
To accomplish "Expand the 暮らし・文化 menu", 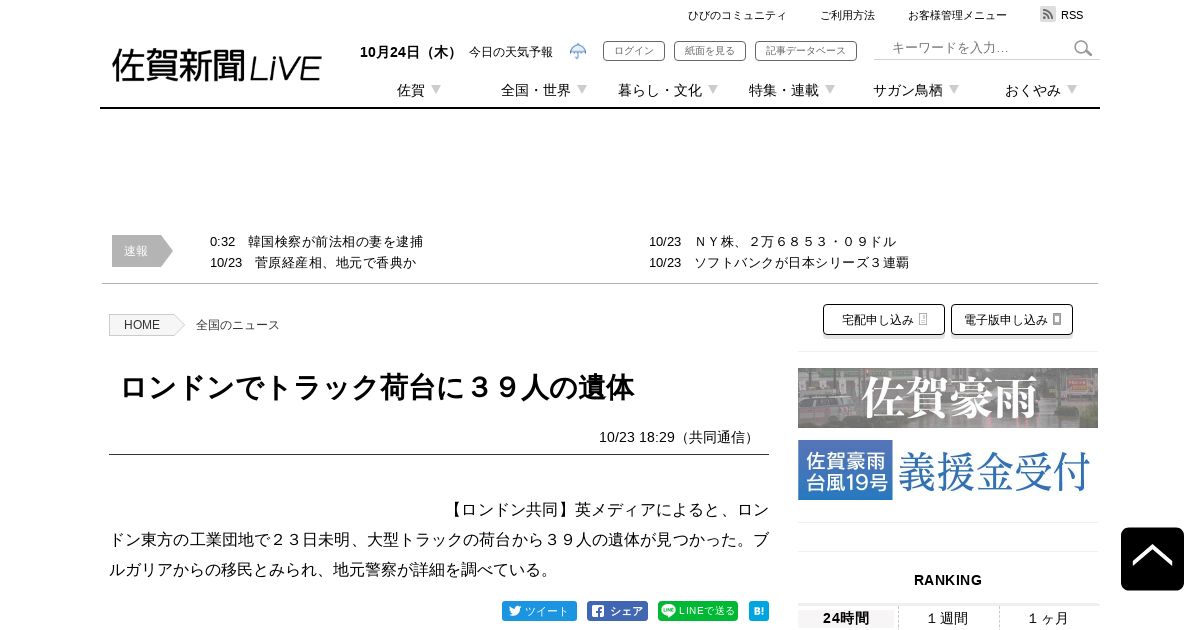I will (668, 90).
